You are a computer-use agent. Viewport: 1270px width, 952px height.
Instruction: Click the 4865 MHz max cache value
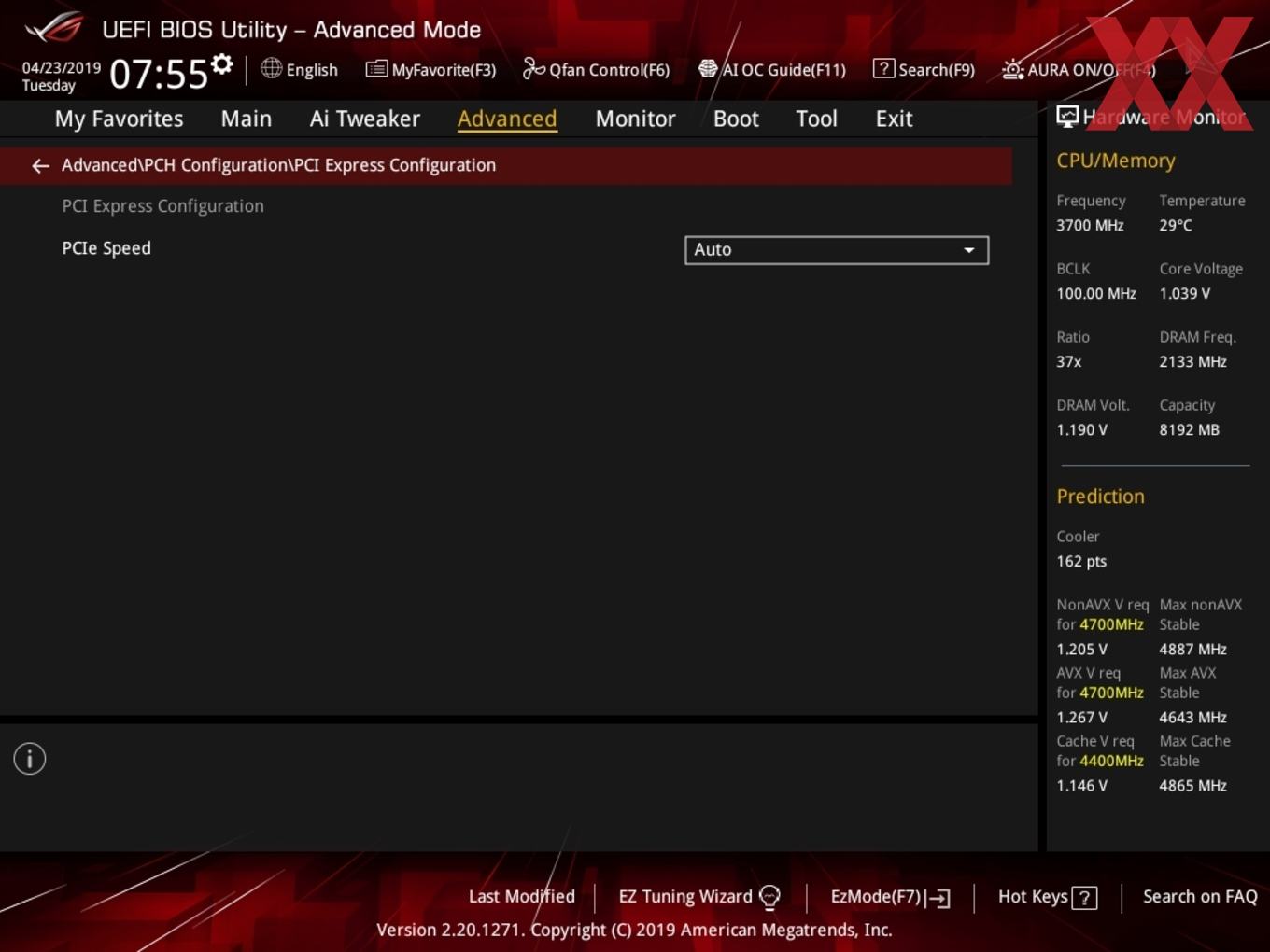[1192, 785]
